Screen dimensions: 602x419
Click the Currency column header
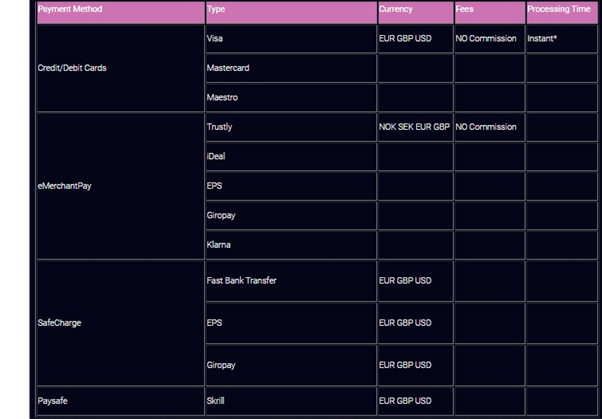coord(415,12)
